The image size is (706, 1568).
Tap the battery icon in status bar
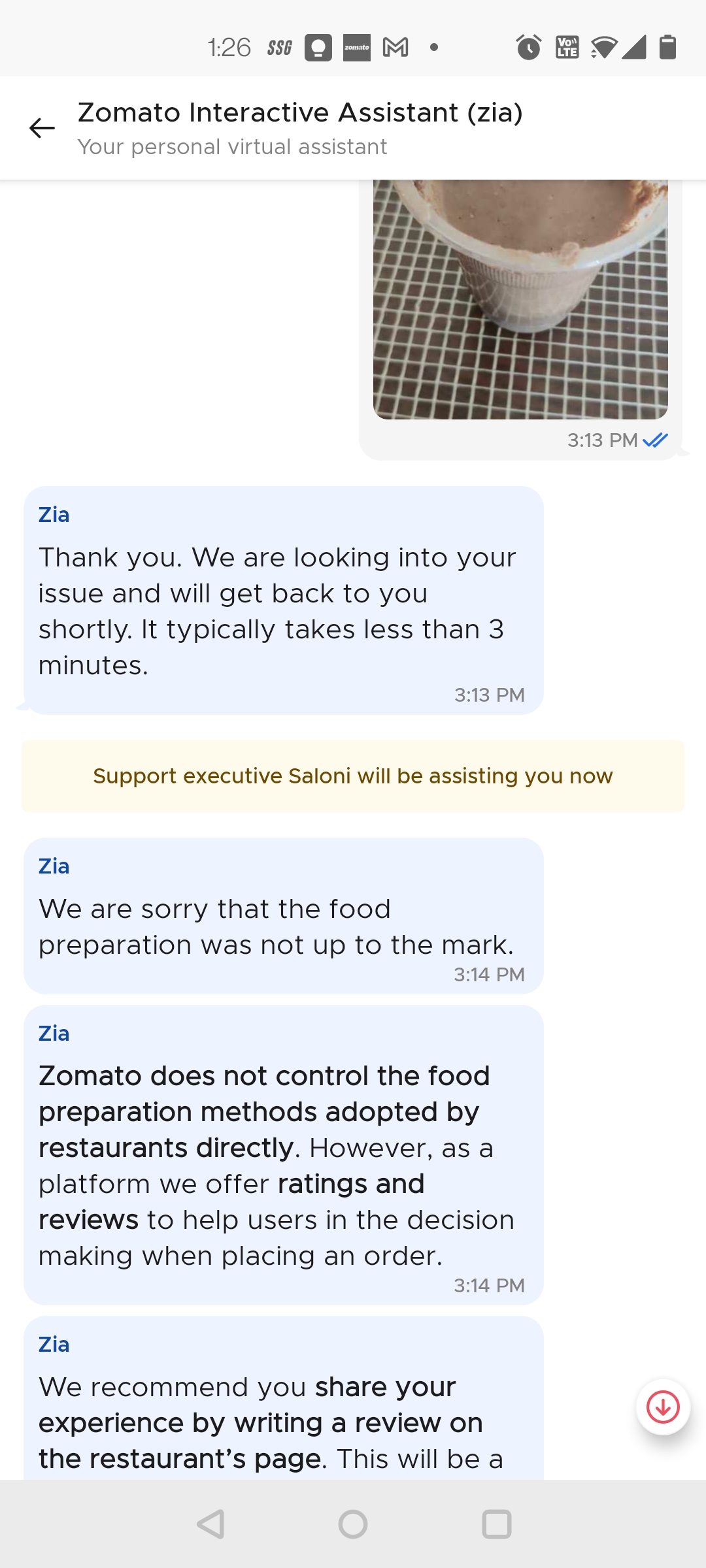667,48
